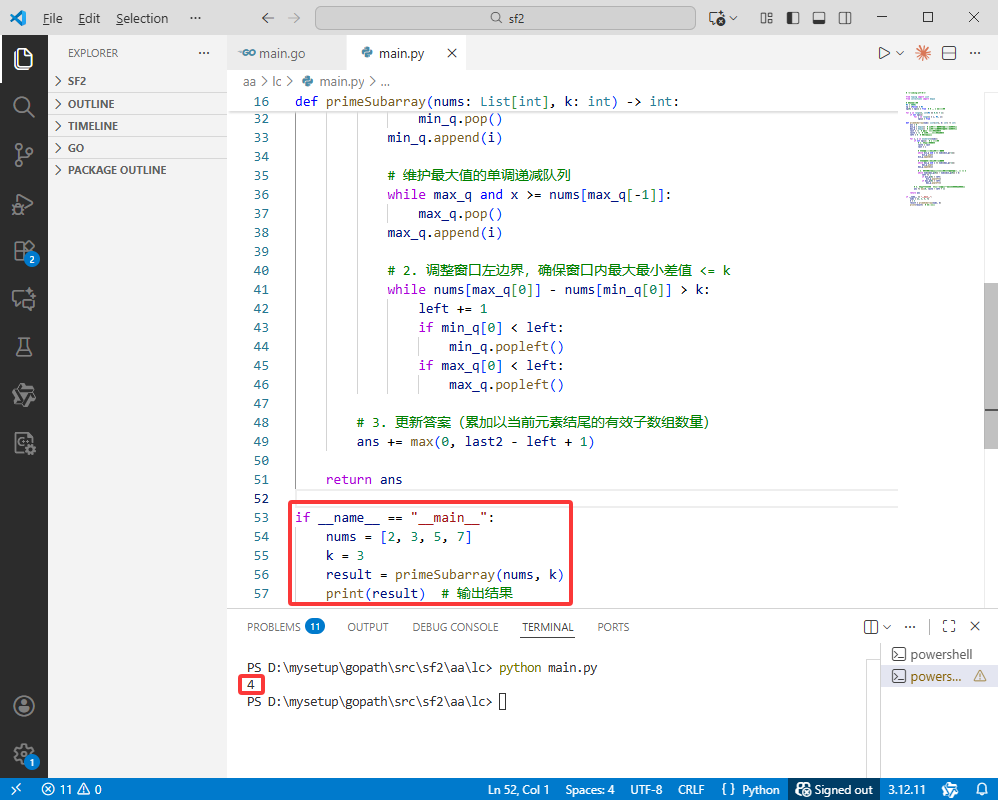
Task: Show more menu items via ellipsis
Action: point(195,18)
